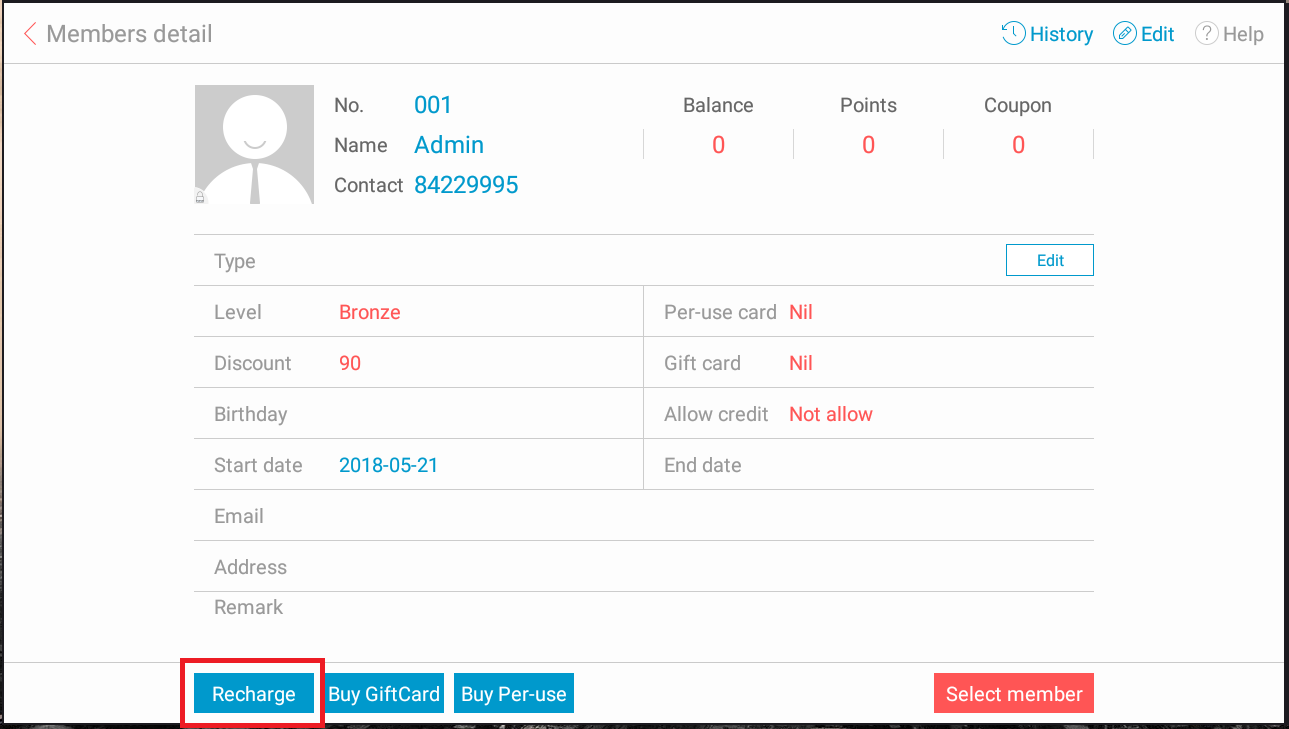Select the member name Admin

449,145
